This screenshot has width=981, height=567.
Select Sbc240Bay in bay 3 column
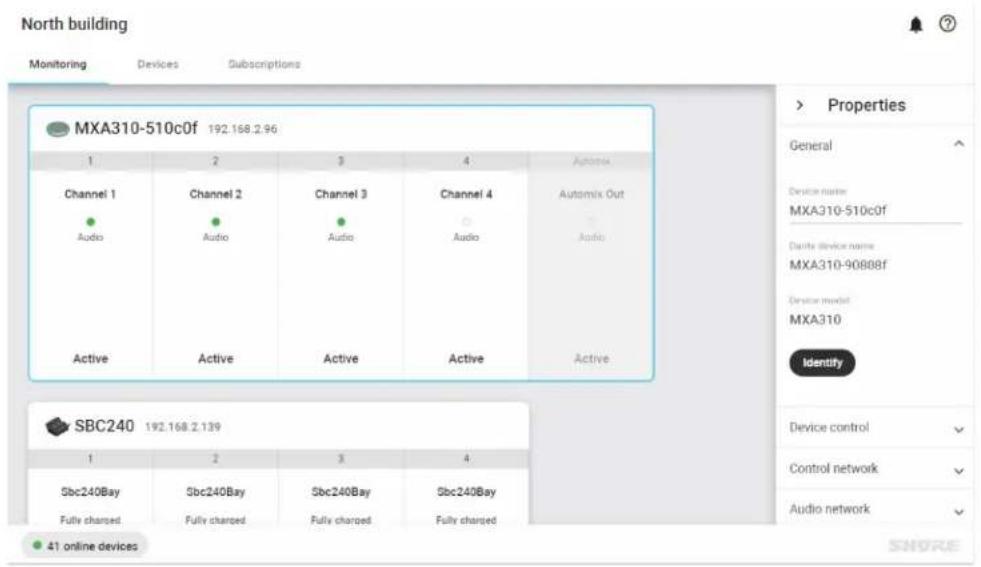(341, 492)
